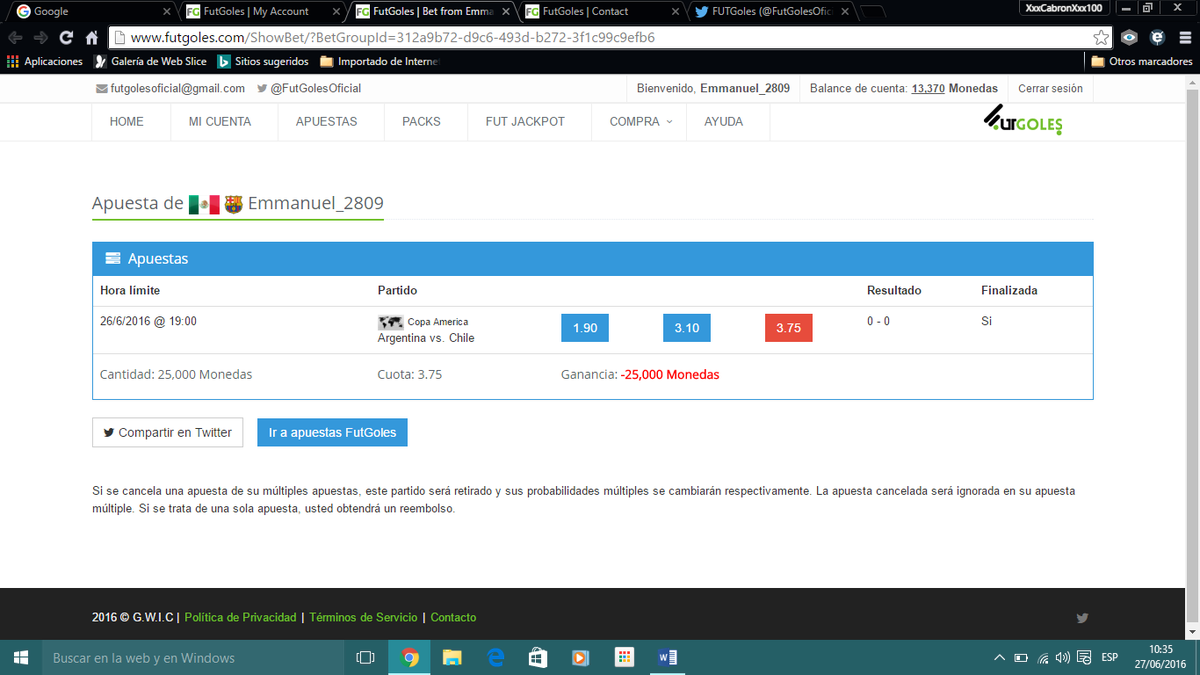Click the Windows Start button

point(19,657)
